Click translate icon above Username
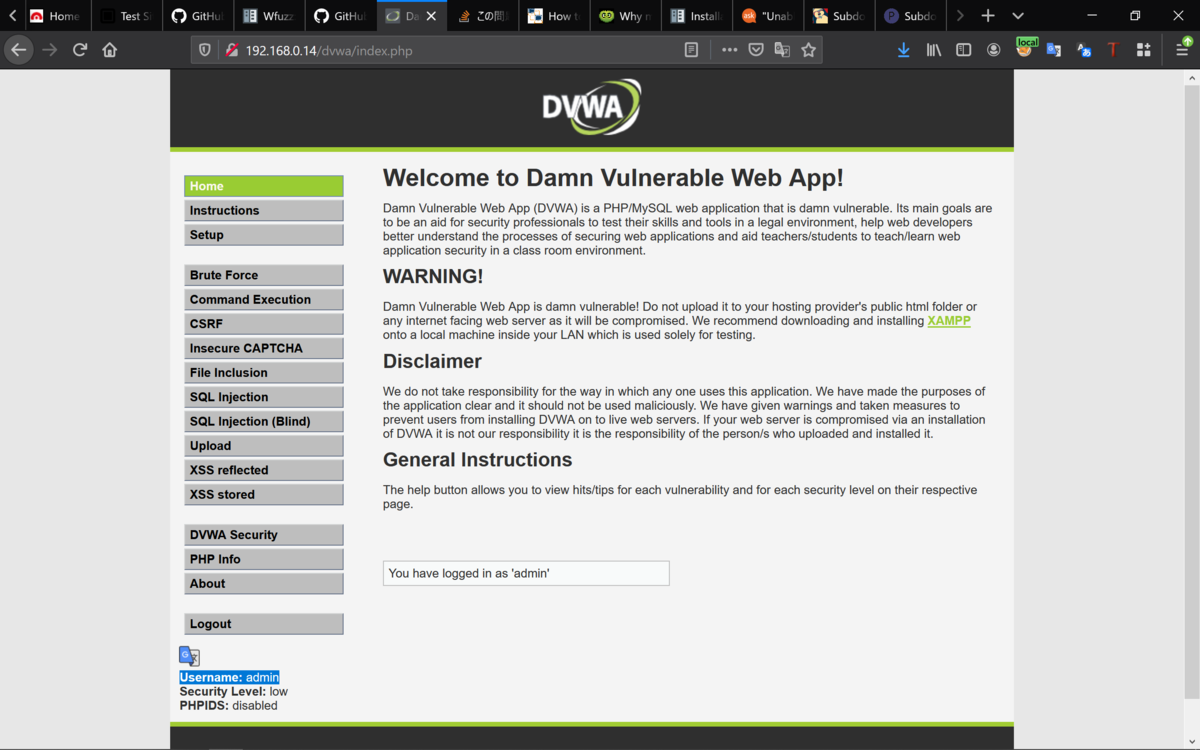1200x750 pixels. pos(189,656)
